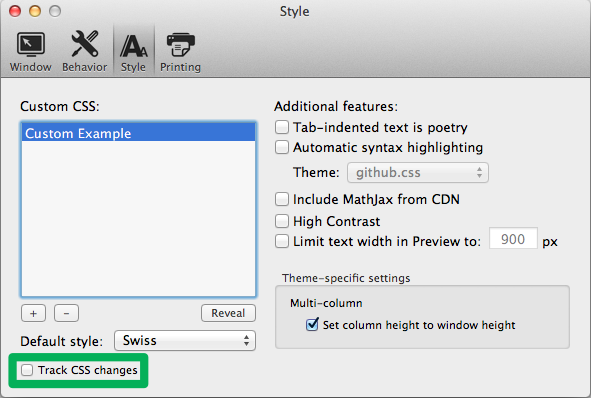The width and height of the screenshot is (591, 398).
Task: Enable Include MathJax from CDN
Action: (x=282, y=199)
